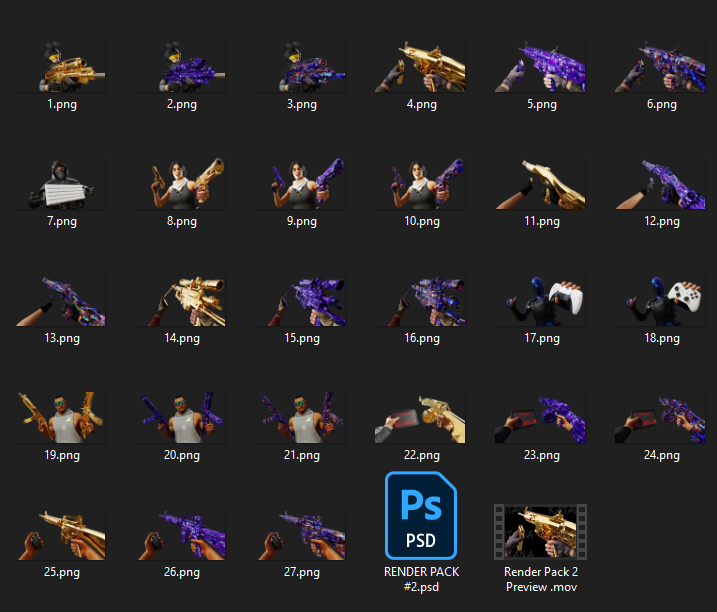Click the "8.png" file name label
Screen dimensions: 717x612
click(x=182, y=221)
